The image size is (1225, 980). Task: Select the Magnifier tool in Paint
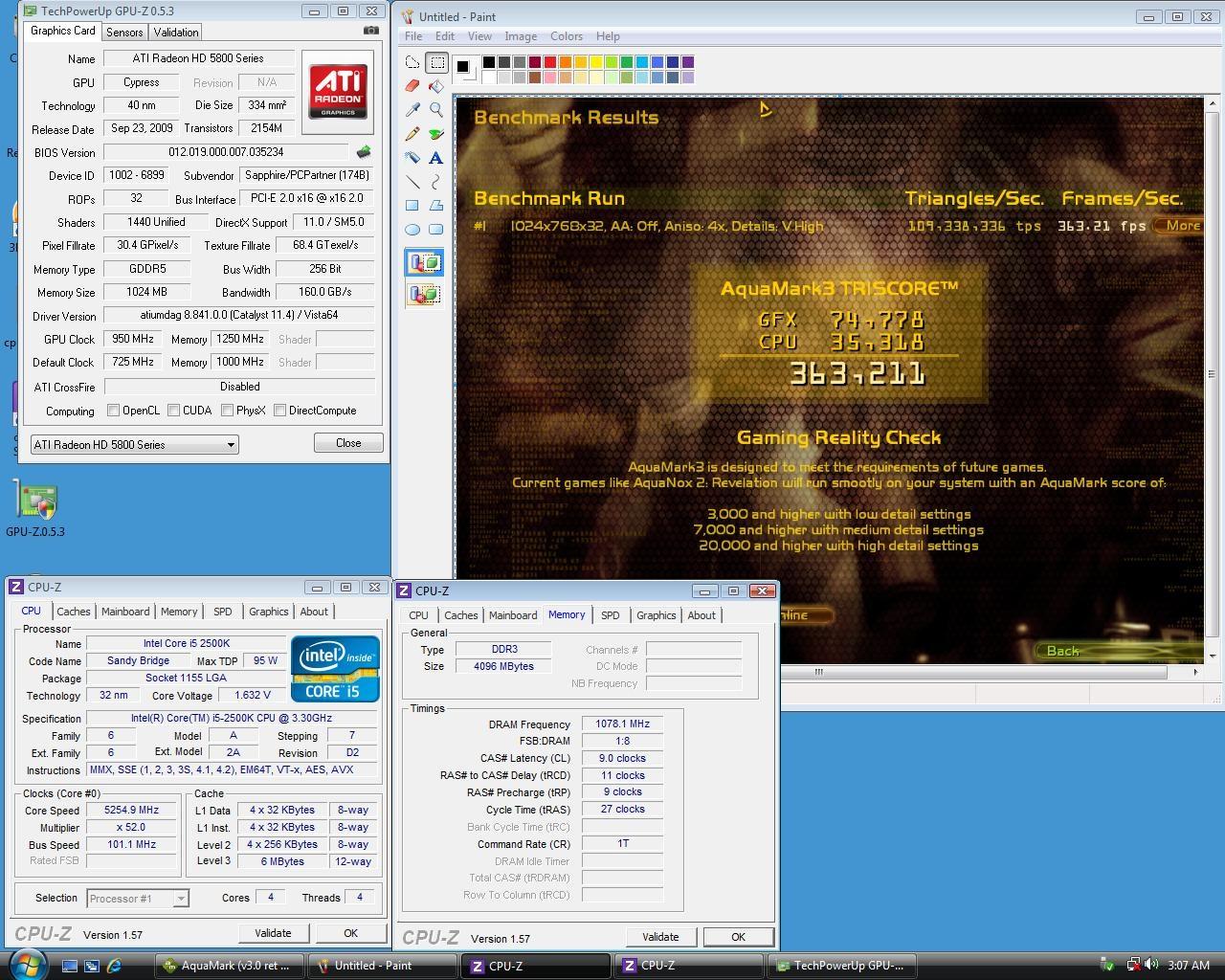point(436,110)
